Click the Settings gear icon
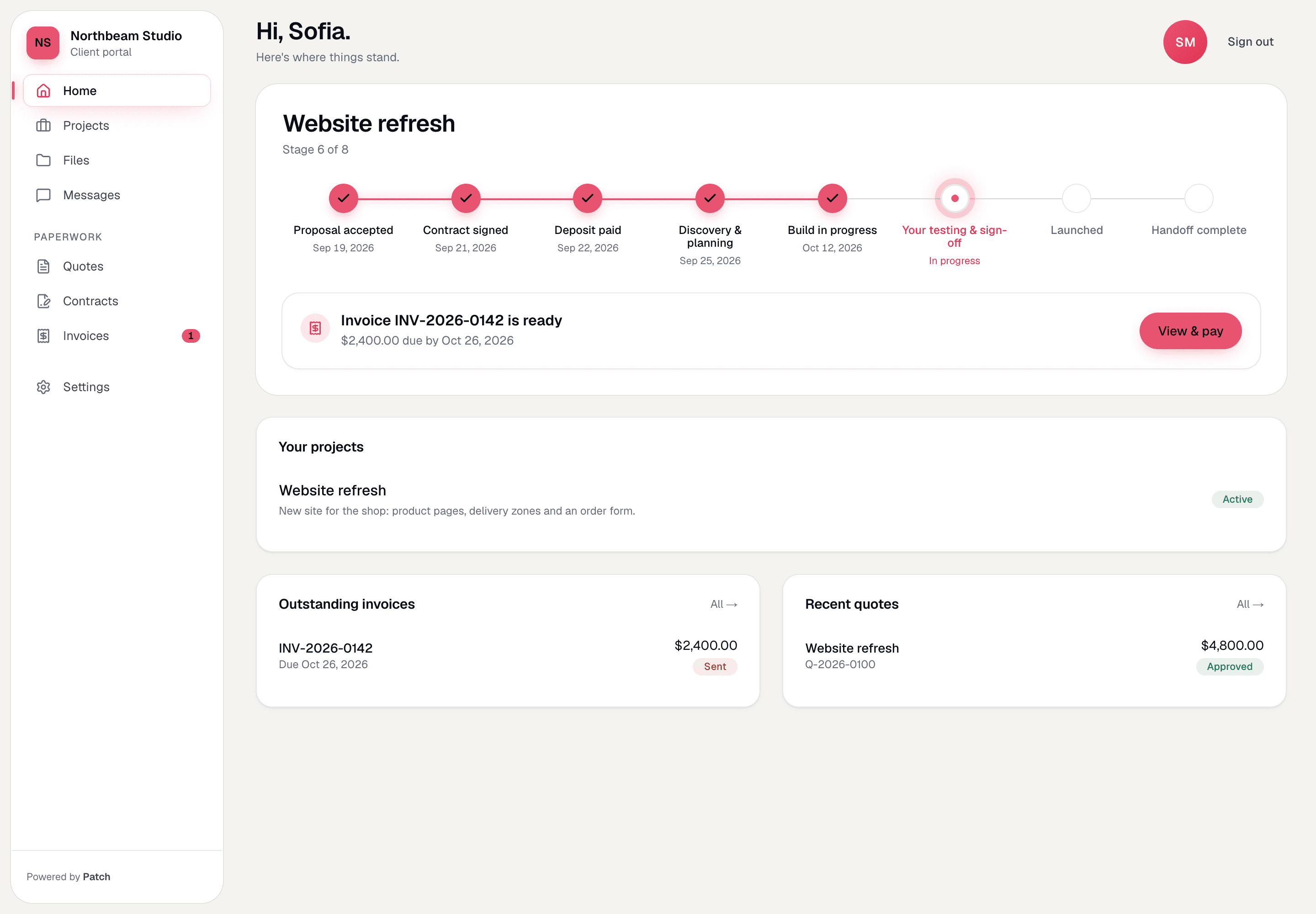 [x=43, y=387]
